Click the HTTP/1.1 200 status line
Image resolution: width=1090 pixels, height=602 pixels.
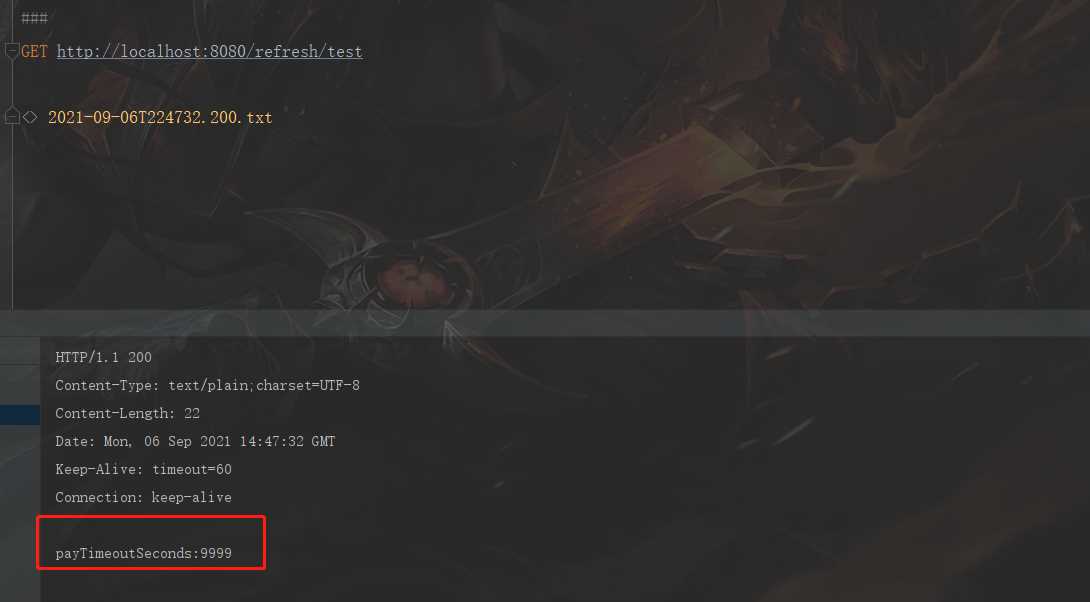tap(104, 357)
